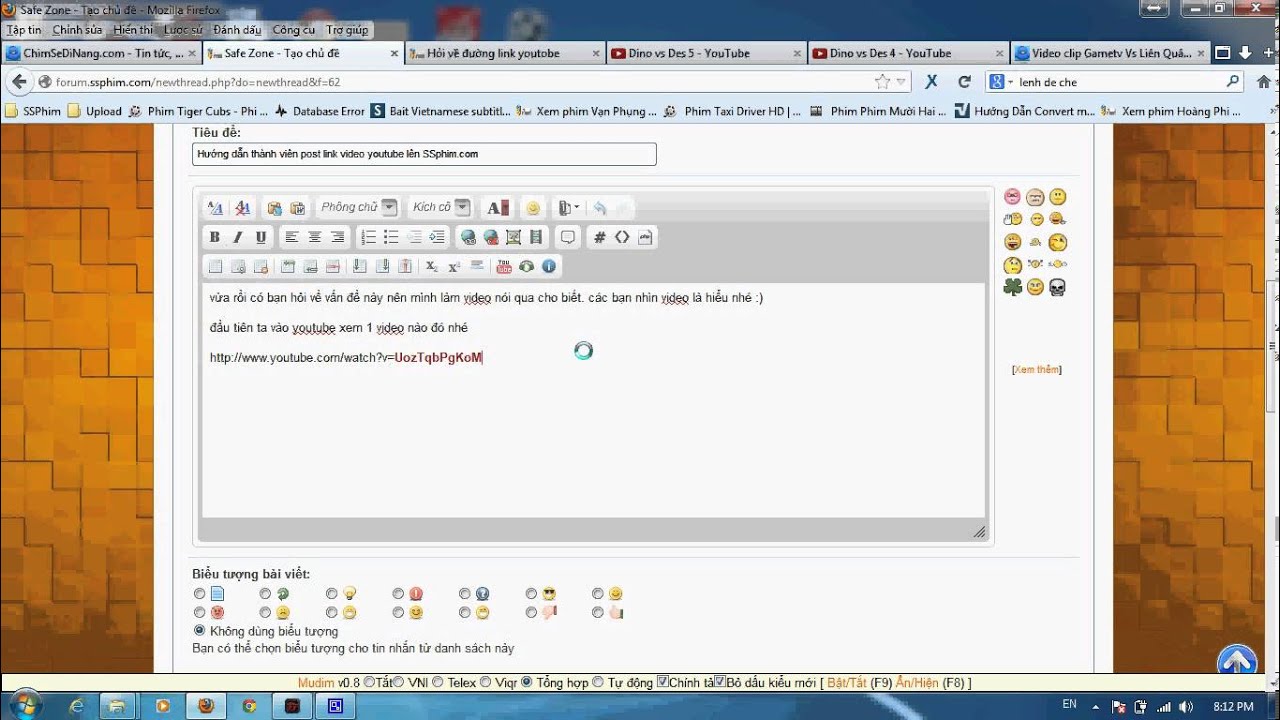The width and height of the screenshot is (1280, 720).
Task: Apply subscript formatting
Action: (x=432, y=266)
